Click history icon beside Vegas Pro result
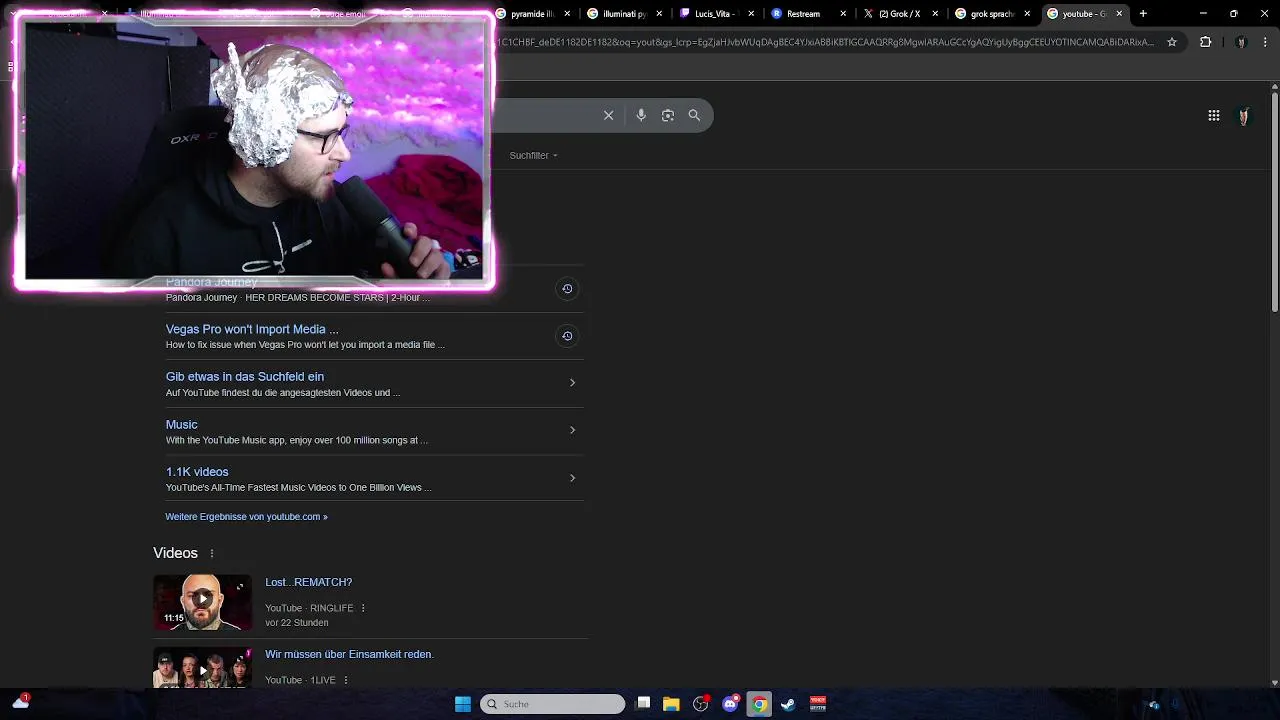Viewport: 1280px width, 720px height. tap(567, 336)
